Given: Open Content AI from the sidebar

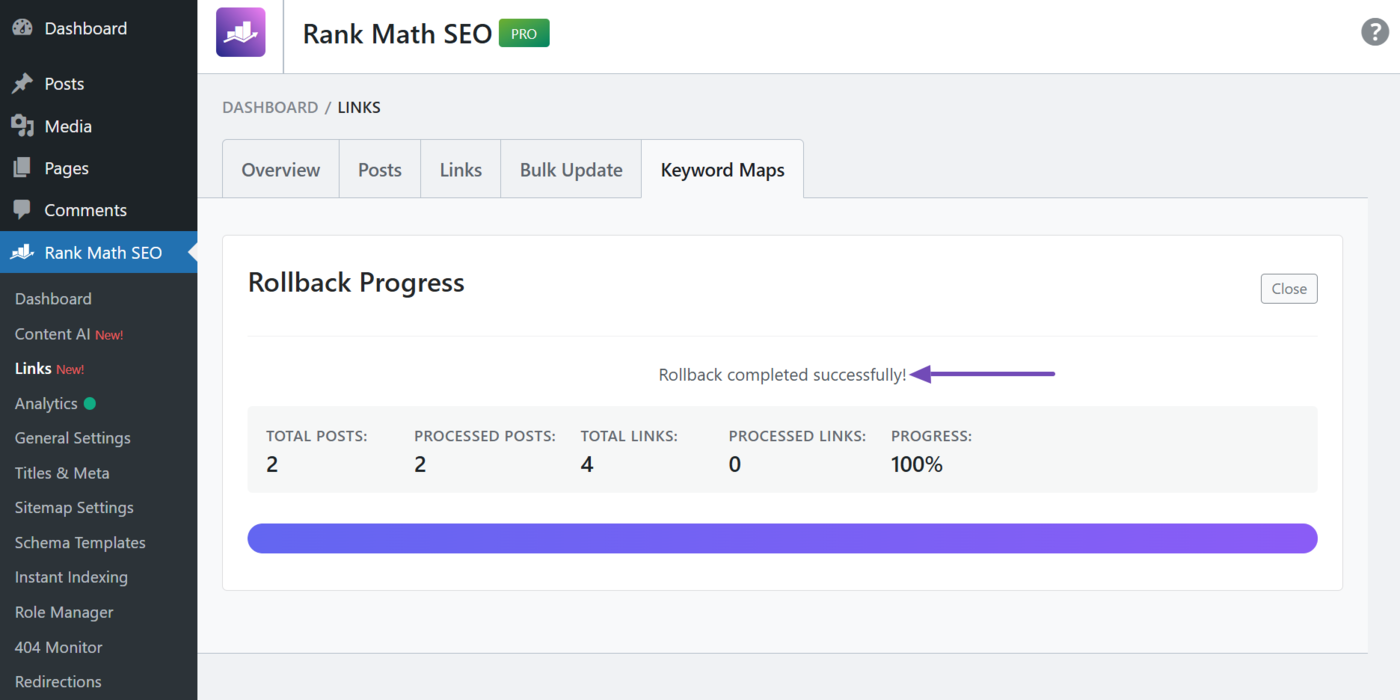Looking at the screenshot, I should pos(63,333).
